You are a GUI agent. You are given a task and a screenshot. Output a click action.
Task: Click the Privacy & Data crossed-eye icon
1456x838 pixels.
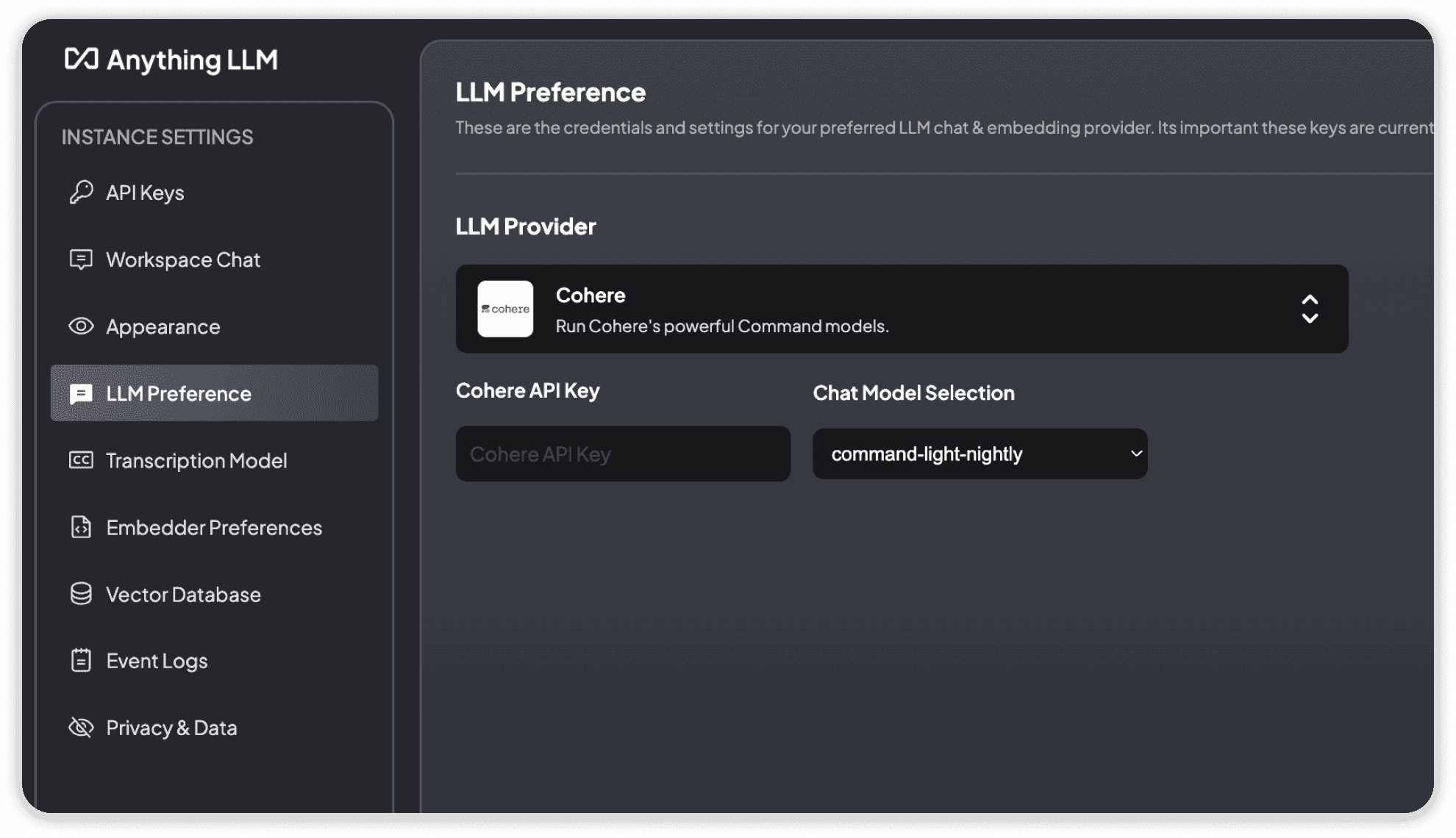pyautogui.click(x=81, y=727)
